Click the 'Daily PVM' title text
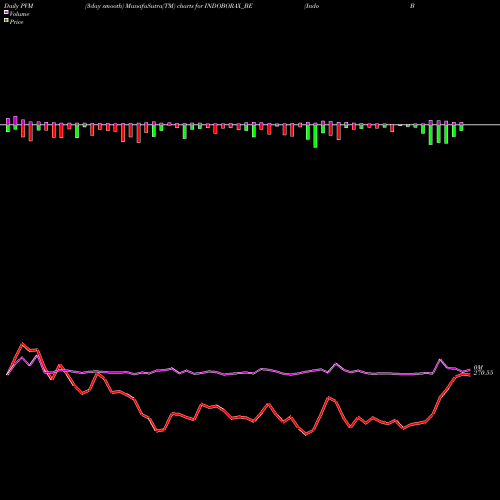The image size is (500, 500). 19,6
